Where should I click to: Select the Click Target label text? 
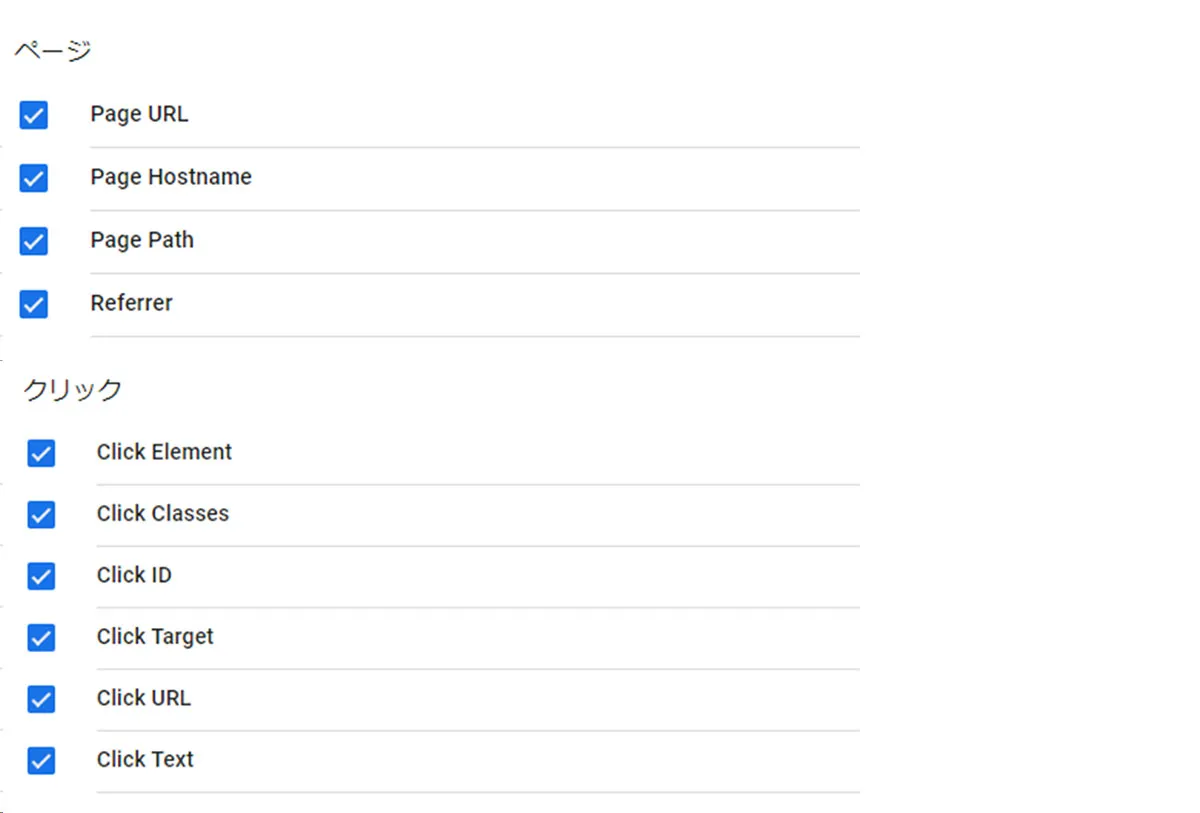pyautogui.click(x=155, y=636)
